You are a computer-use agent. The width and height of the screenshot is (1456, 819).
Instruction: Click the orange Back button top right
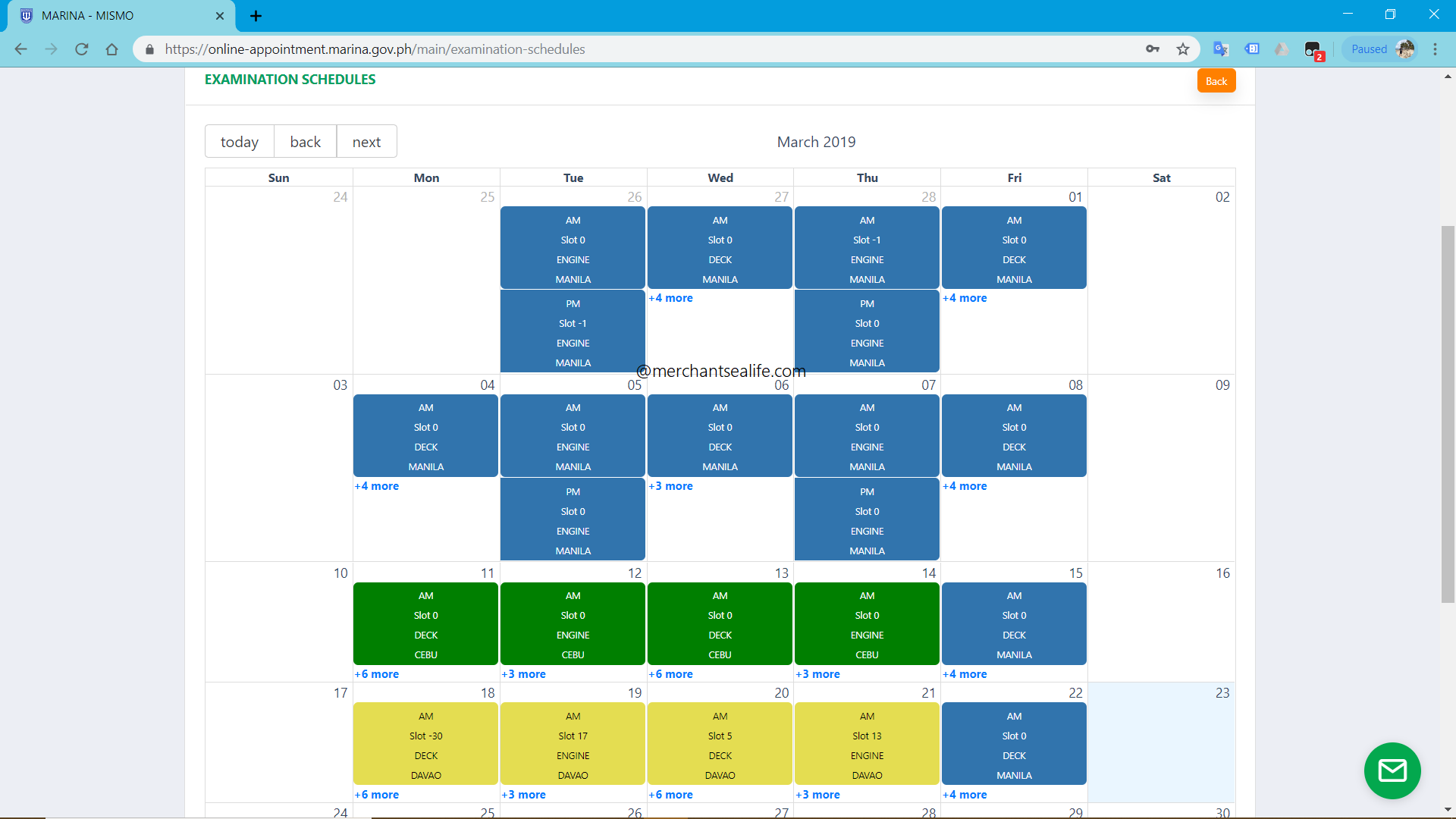click(1216, 81)
